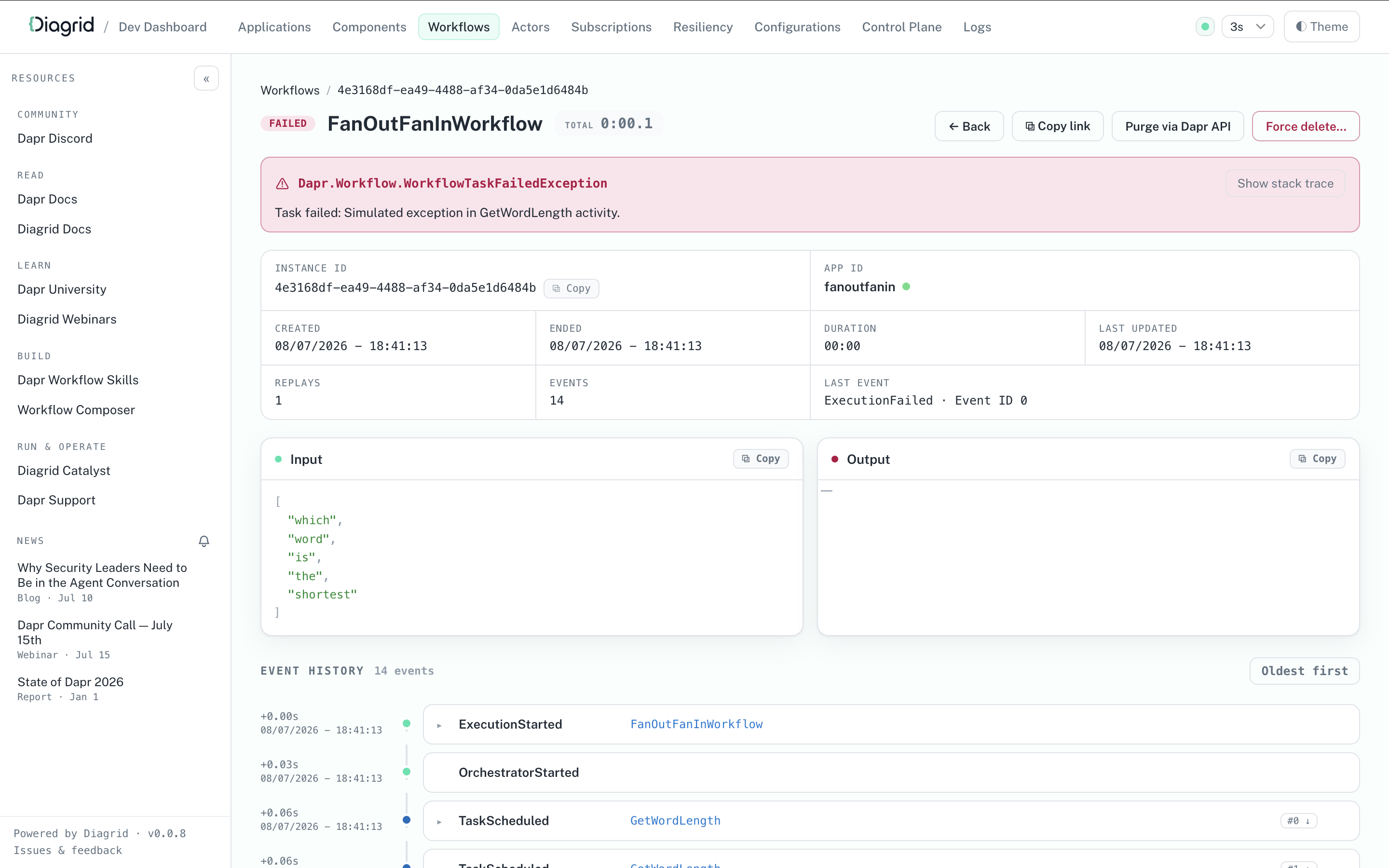Go to the Resiliency tab
Screen dimensions: 1389x868
point(703,27)
